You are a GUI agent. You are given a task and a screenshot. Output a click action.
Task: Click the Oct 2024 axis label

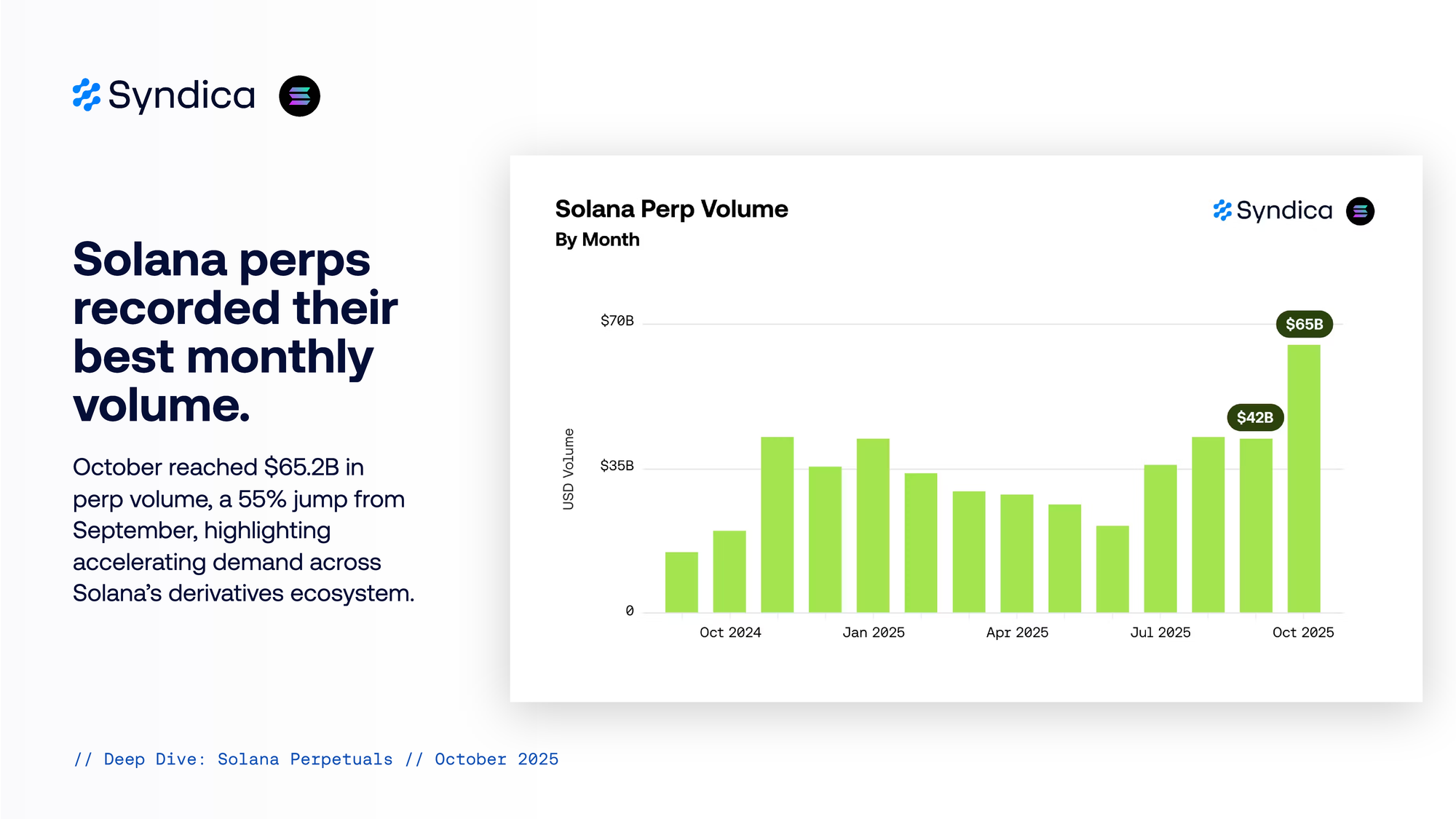tap(730, 633)
